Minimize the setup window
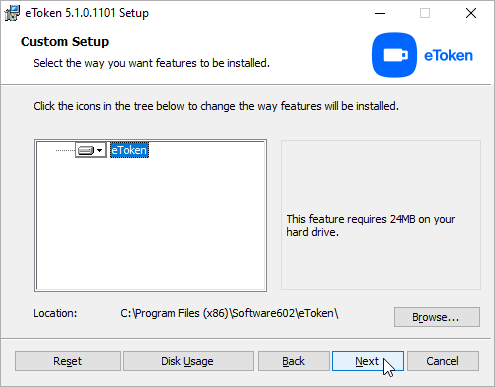This screenshot has height=387, width=495. point(380,13)
